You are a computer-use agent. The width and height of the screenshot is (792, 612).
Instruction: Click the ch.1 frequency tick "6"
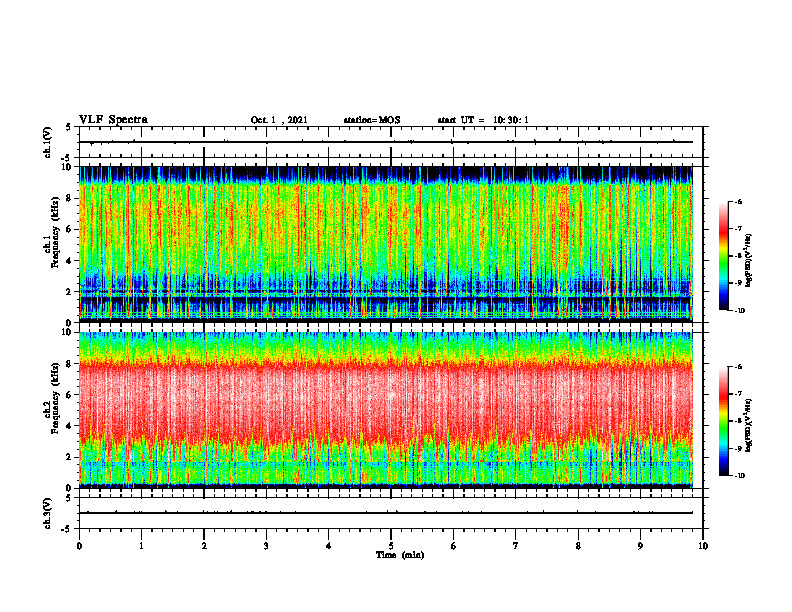point(69,229)
